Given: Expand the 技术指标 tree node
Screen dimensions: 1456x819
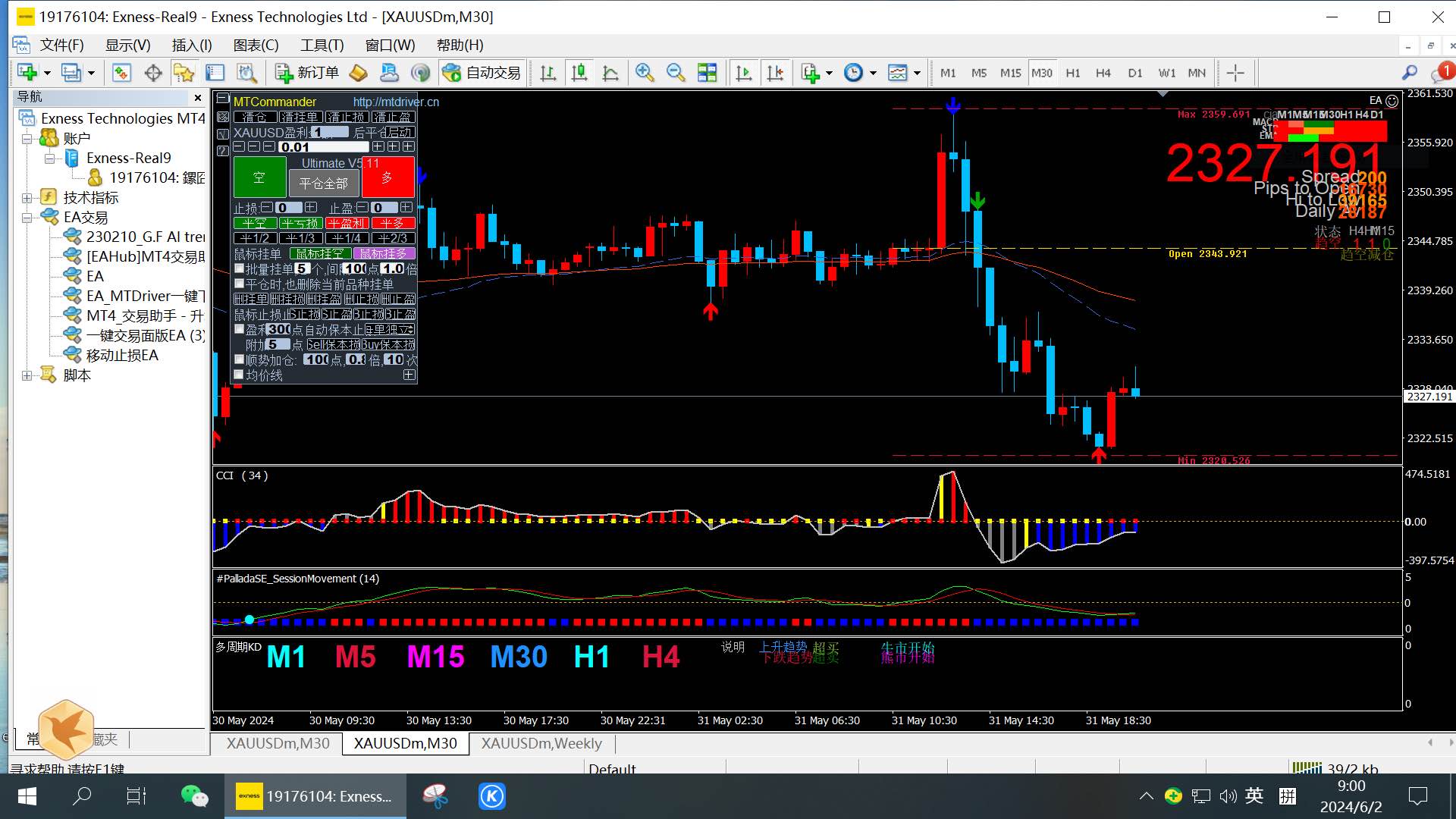Looking at the screenshot, I should coord(27,198).
